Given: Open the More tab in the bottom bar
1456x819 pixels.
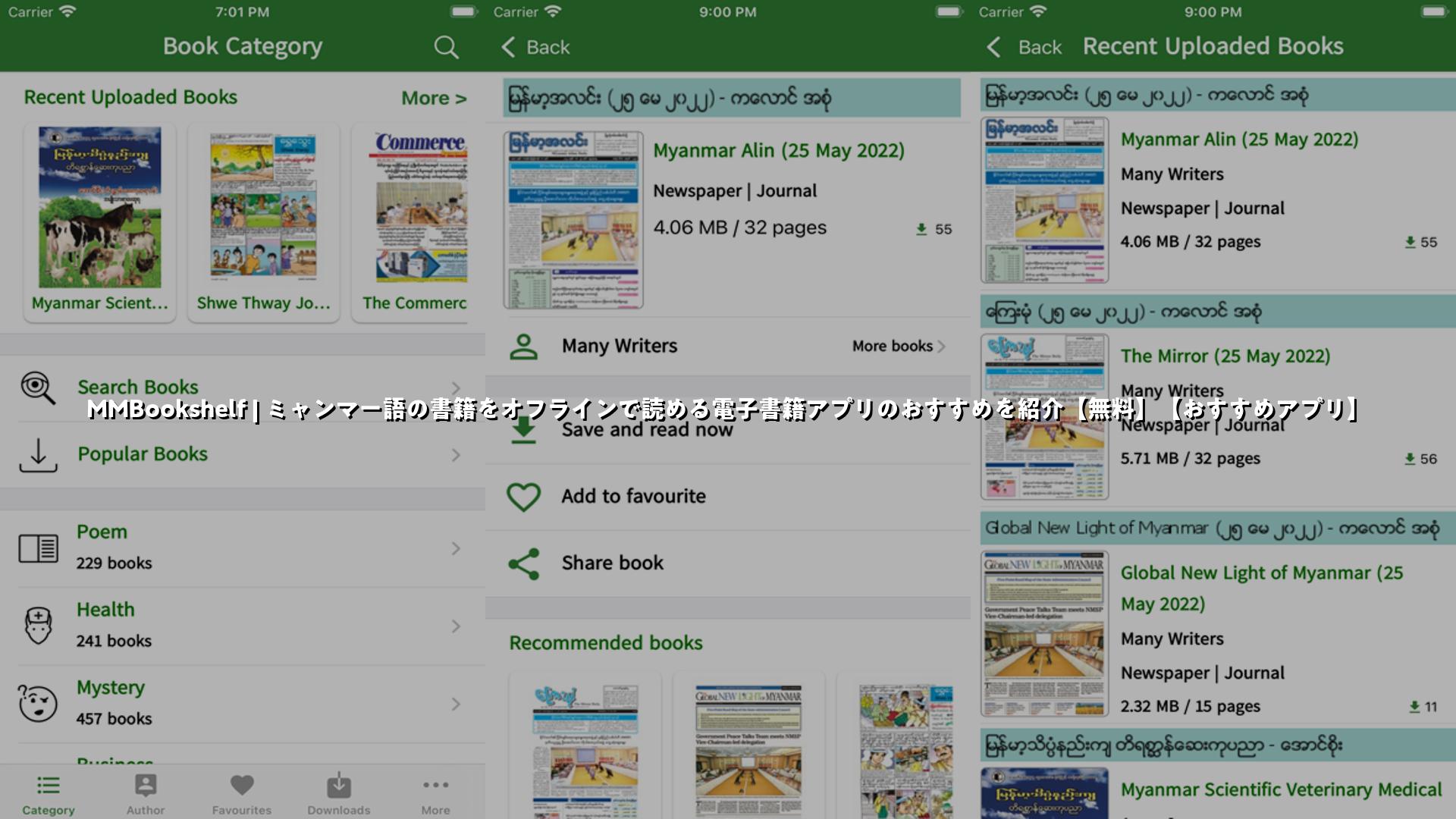Looking at the screenshot, I should coord(436,794).
